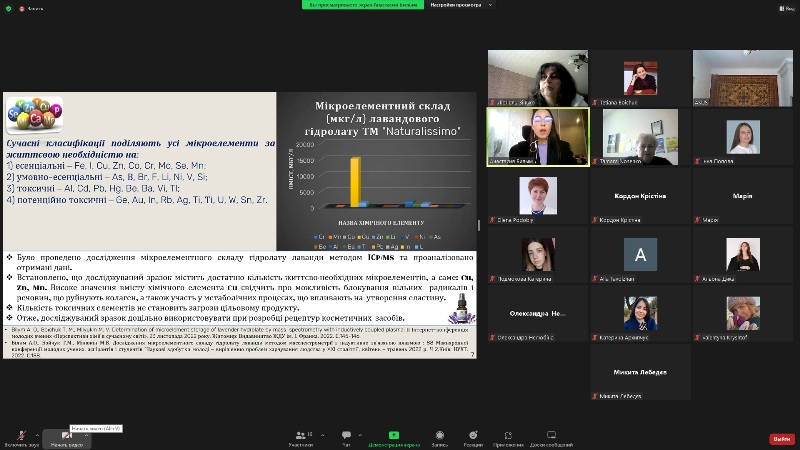Click the tall yellow bar in the chart
This screenshot has height=450, width=800.
356,182
